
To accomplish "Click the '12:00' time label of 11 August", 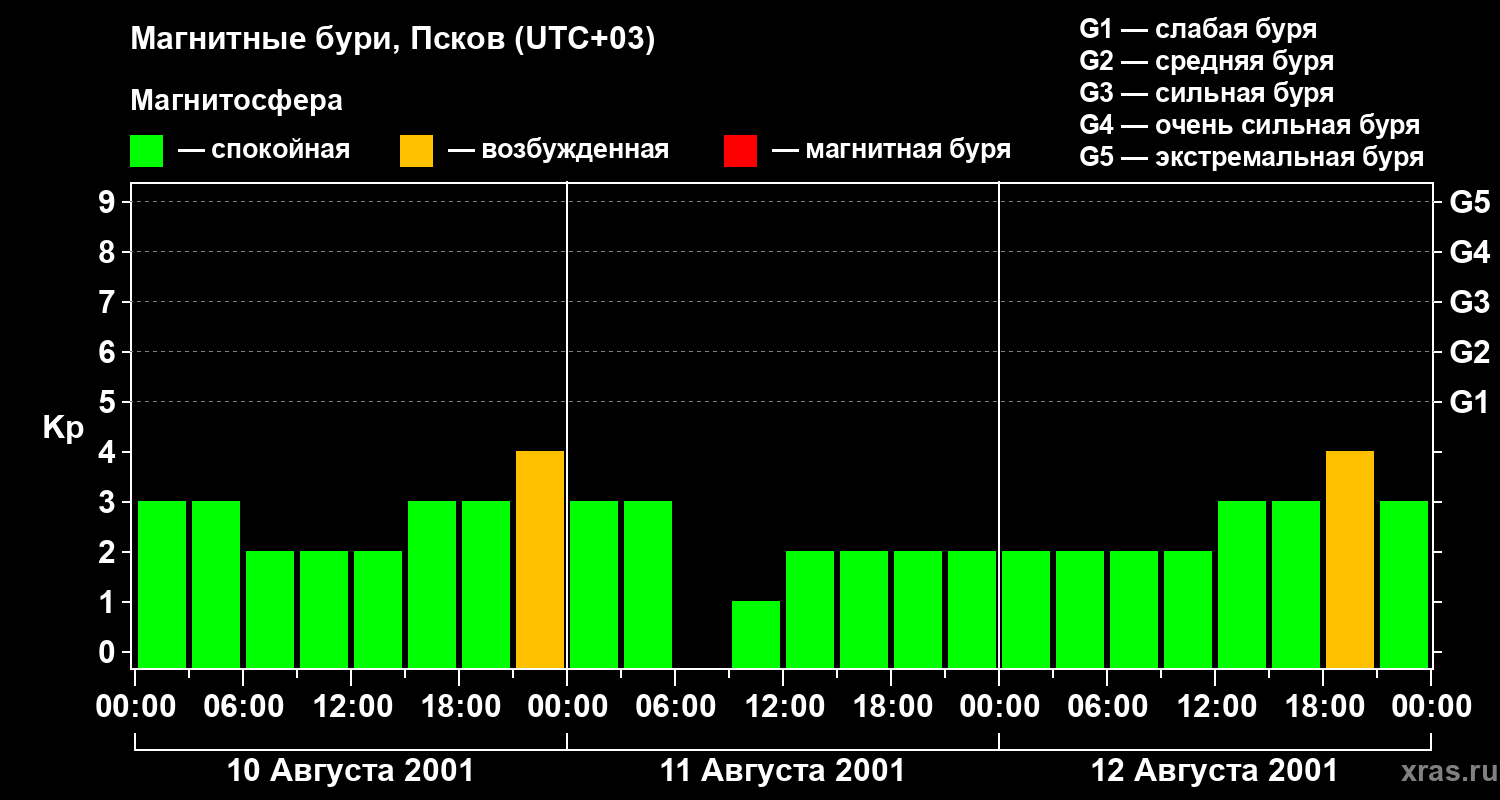I will click(783, 707).
